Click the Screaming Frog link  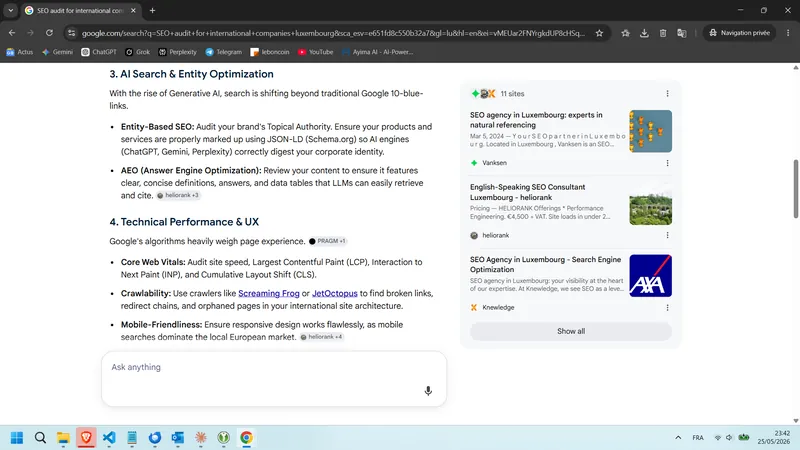pyautogui.click(x=269, y=293)
